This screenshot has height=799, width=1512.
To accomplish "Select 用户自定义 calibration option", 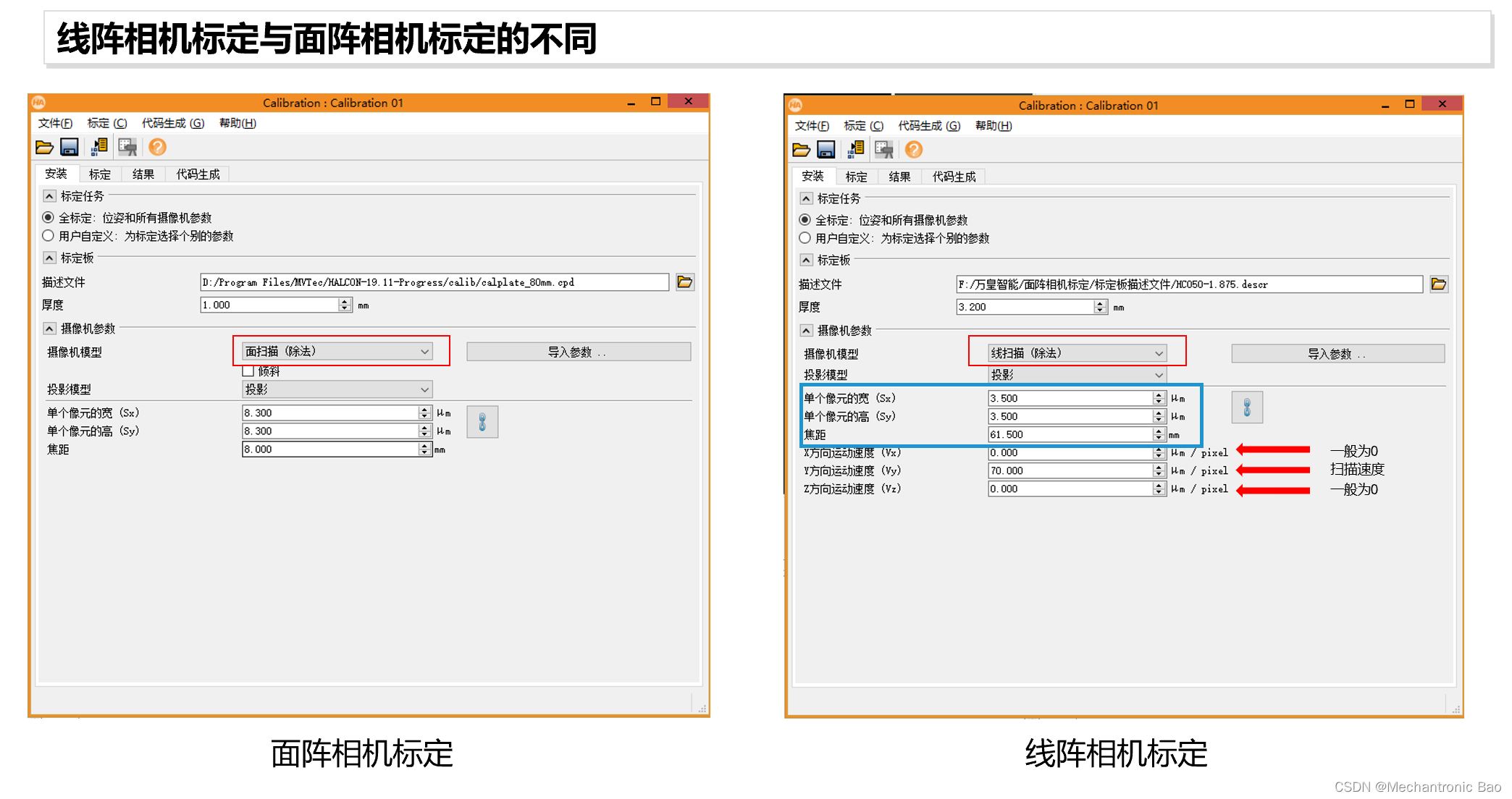I will (48, 235).
